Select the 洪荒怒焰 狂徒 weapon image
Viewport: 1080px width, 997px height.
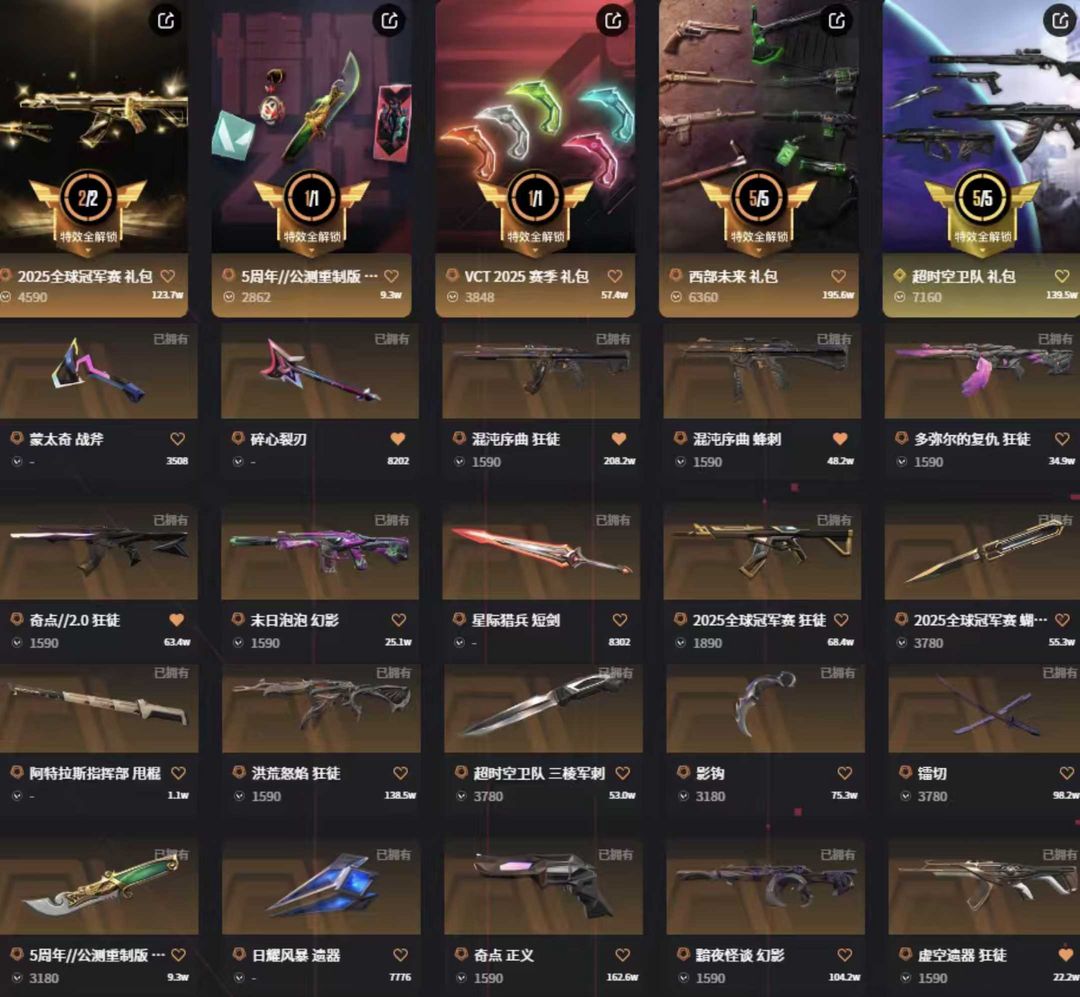(321, 707)
